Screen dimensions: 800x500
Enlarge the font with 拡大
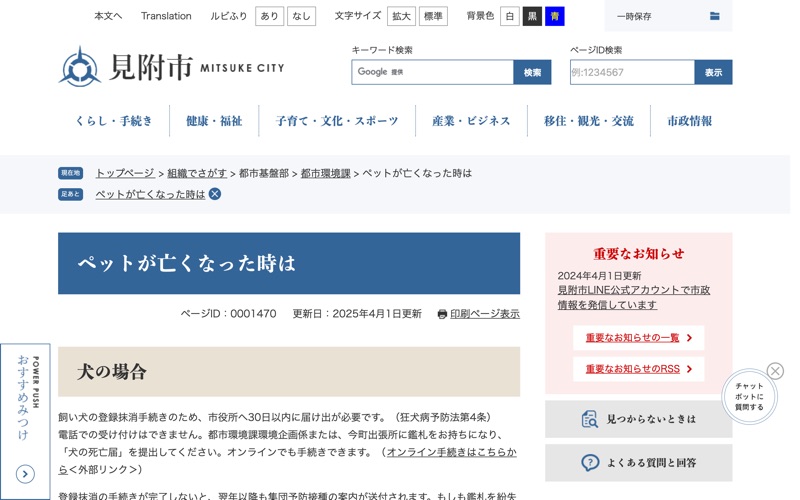(401, 16)
